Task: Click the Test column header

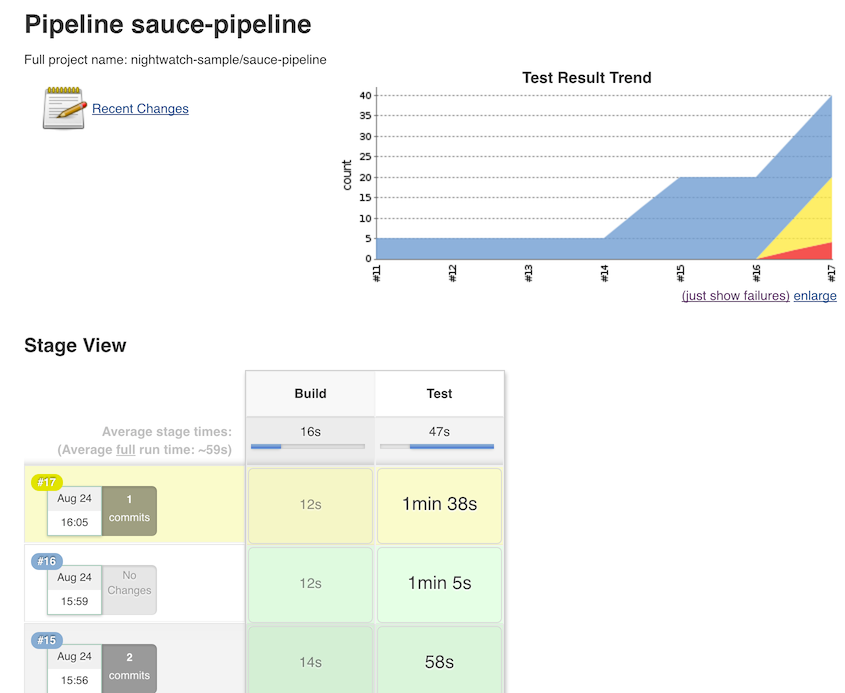Action: [x=439, y=393]
